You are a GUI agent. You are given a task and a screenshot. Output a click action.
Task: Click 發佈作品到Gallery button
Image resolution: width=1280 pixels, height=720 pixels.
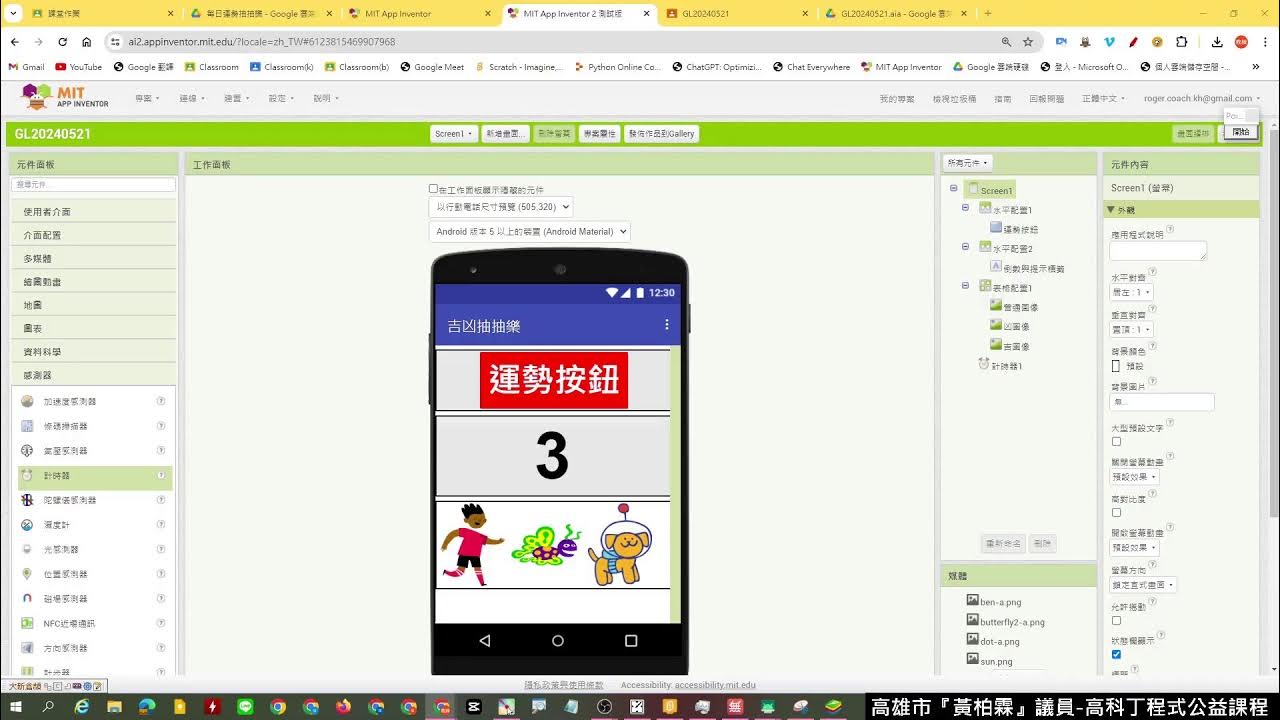(661, 133)
